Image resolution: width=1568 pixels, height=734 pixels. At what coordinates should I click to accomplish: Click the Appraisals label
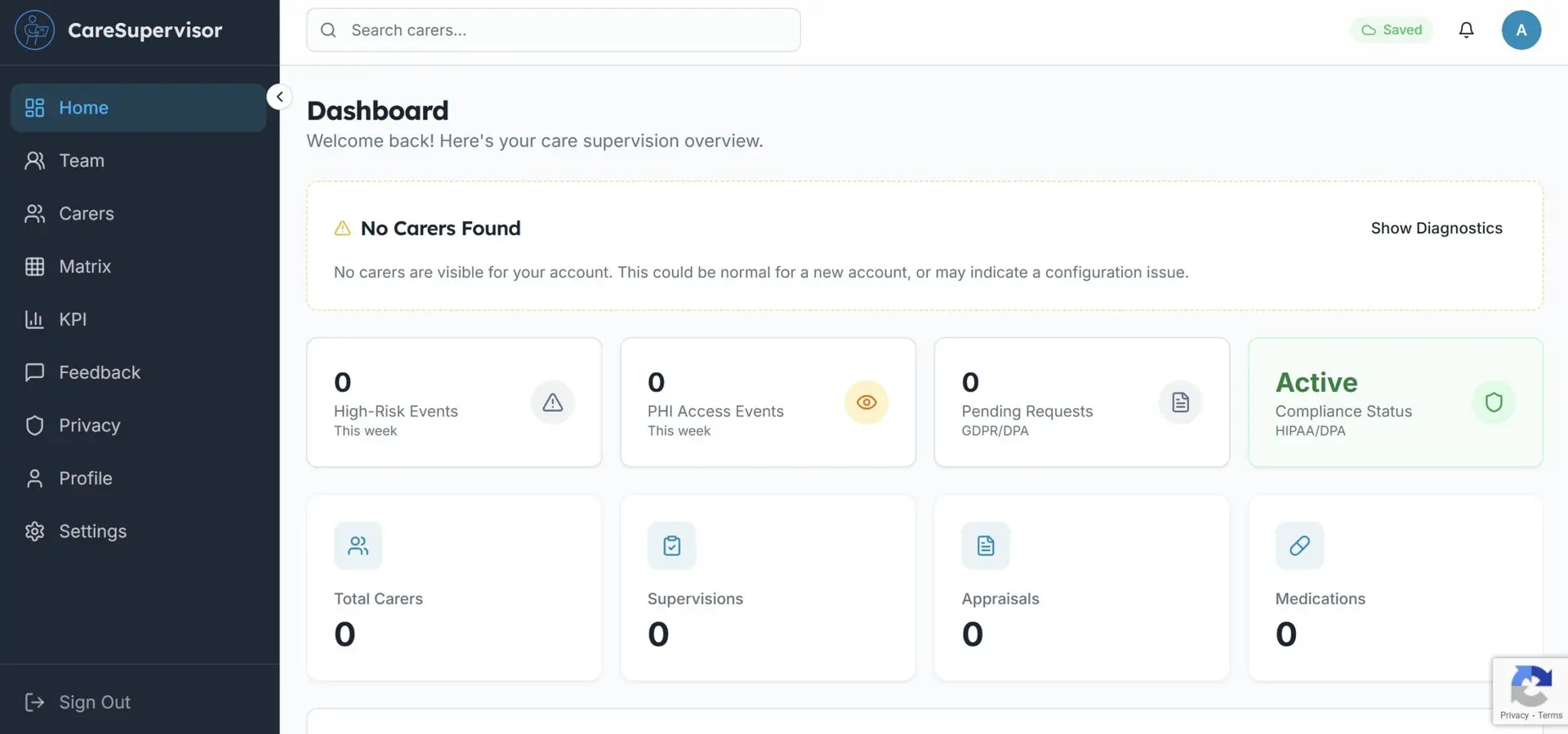(1000, 599)
